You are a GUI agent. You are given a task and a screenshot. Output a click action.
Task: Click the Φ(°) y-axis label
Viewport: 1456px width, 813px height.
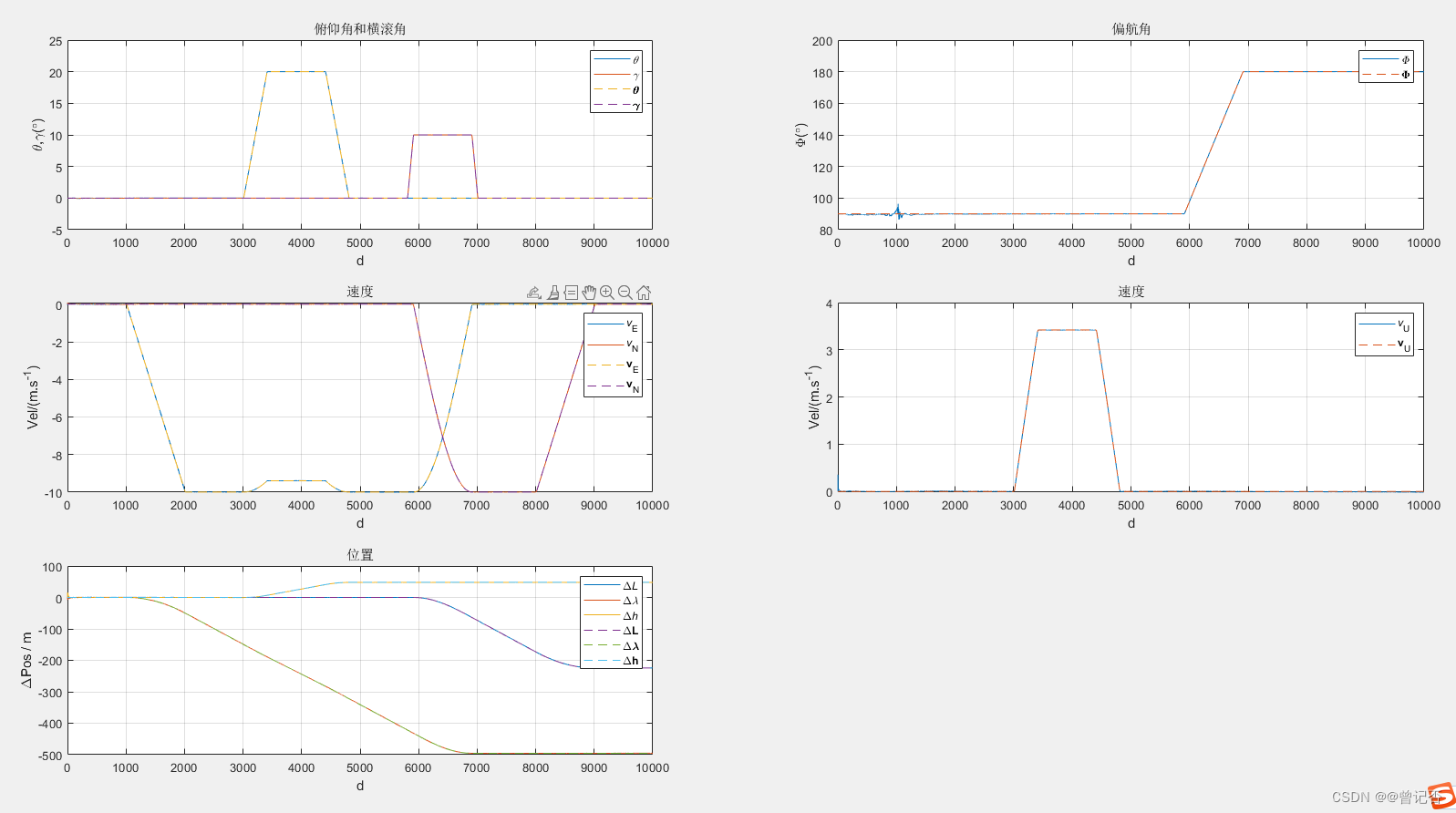coord(800,135)
